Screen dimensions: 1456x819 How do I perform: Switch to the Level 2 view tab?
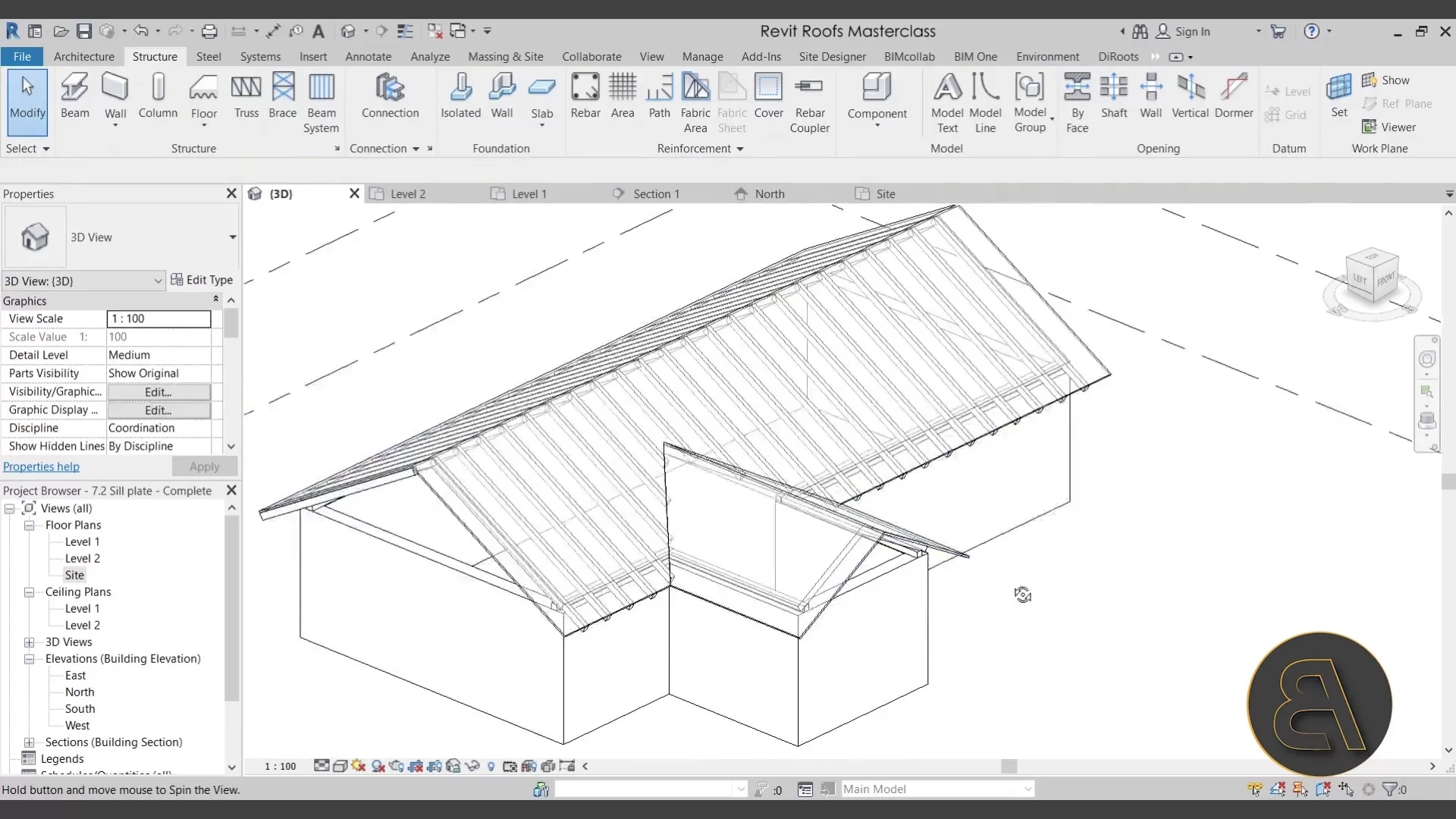pyautogui.click(x=408, y=194)
